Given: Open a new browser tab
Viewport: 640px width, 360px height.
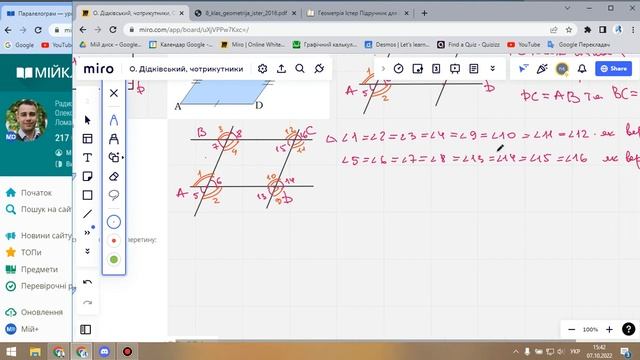Looking at the screenshot, I should click(x=424, y=13).
